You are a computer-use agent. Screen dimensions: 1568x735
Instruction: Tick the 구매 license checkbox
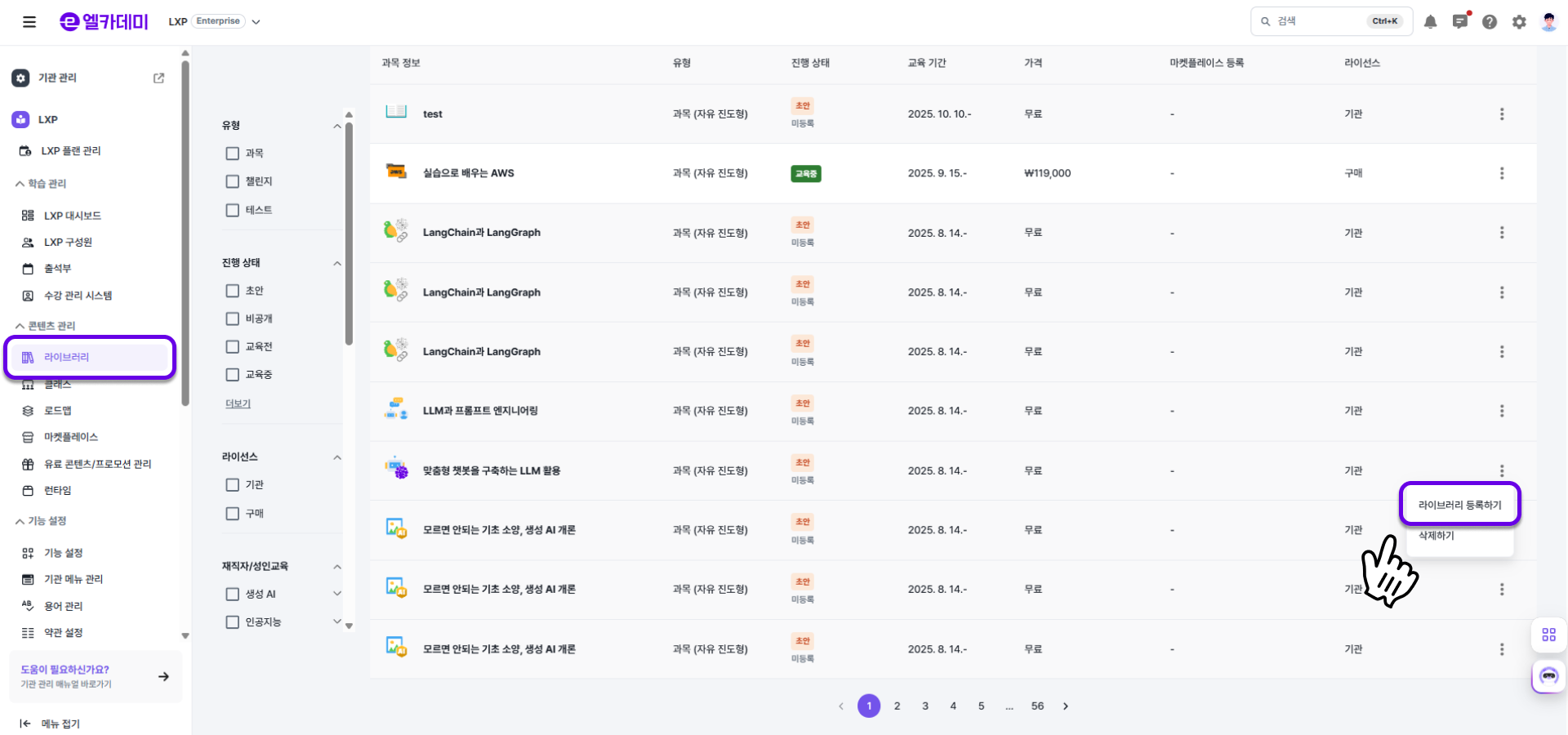point(233,514)
